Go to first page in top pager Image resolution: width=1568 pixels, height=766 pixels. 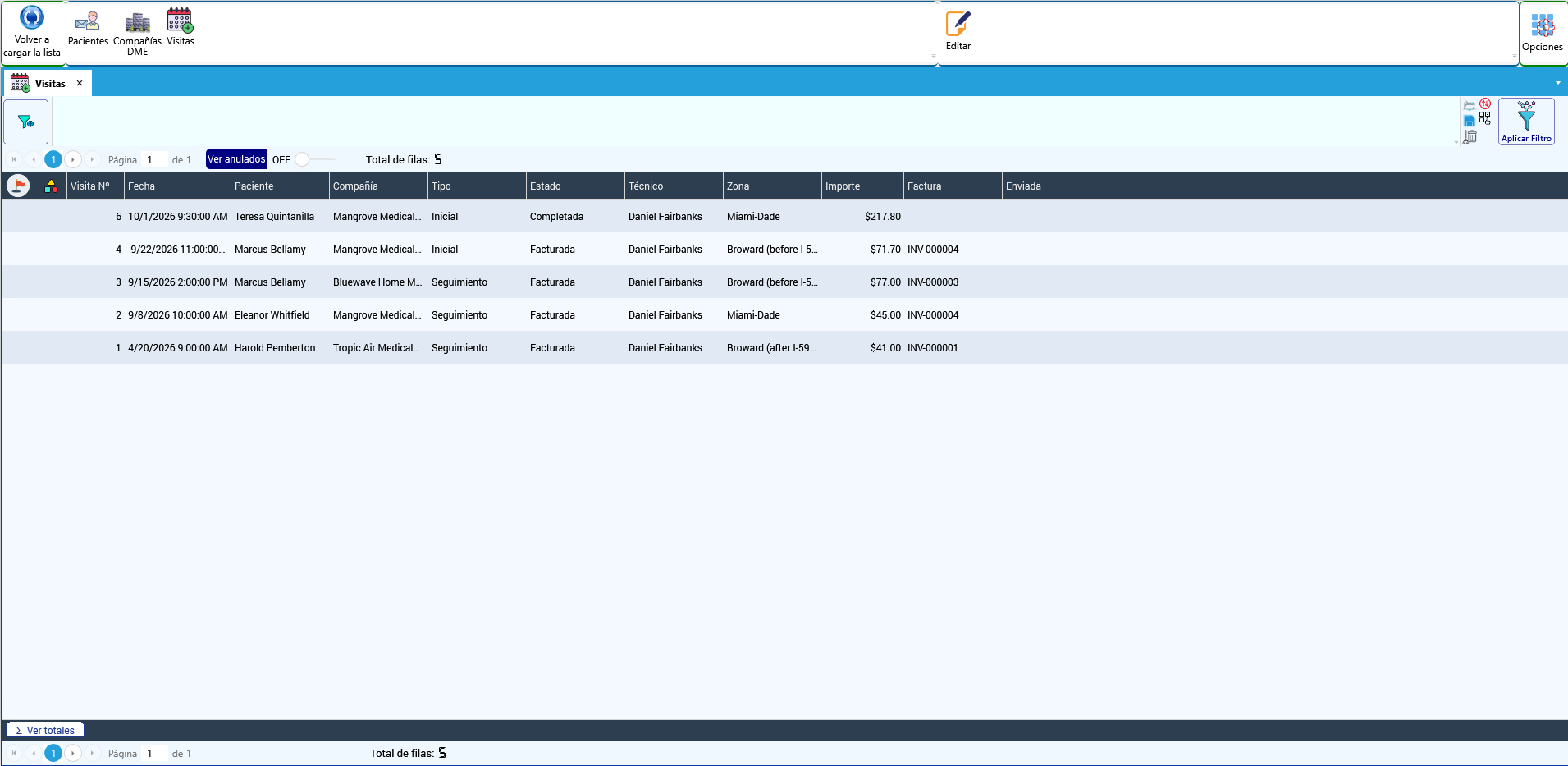14,159
